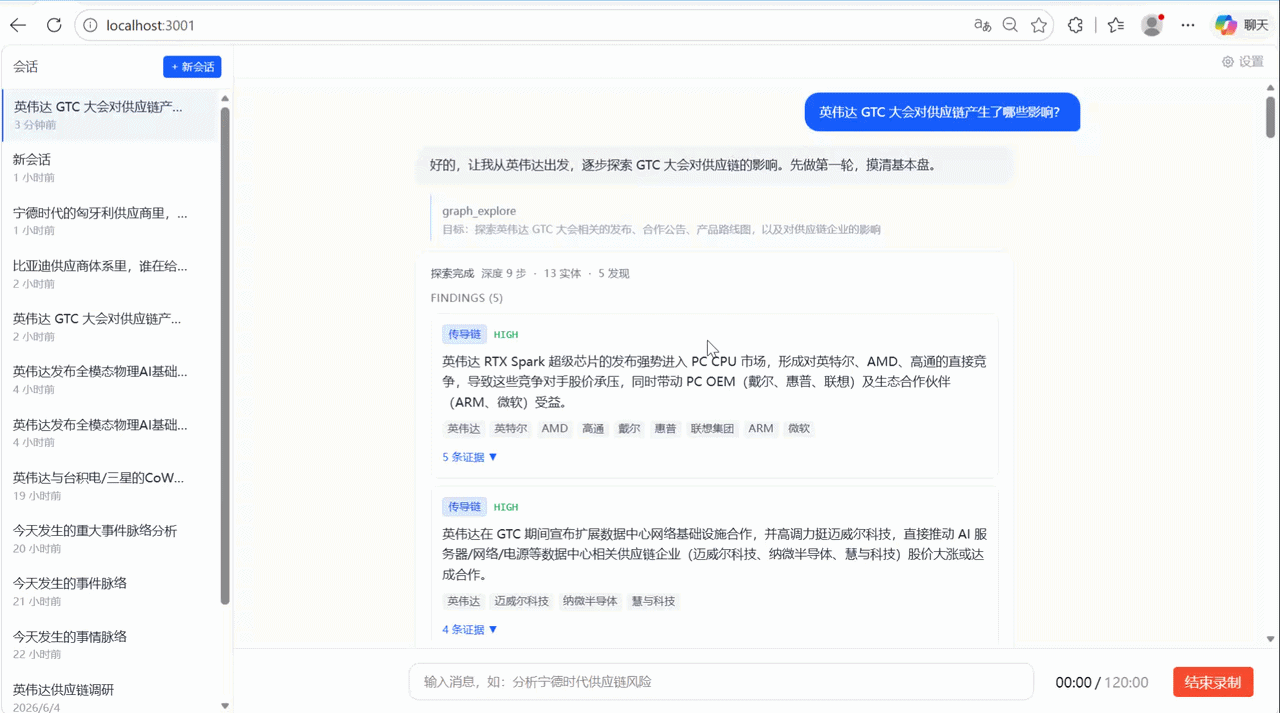Click the recording timer 00:00 / 120:00
This screenshot has width=1280, height=713.
click(1102, 682)
